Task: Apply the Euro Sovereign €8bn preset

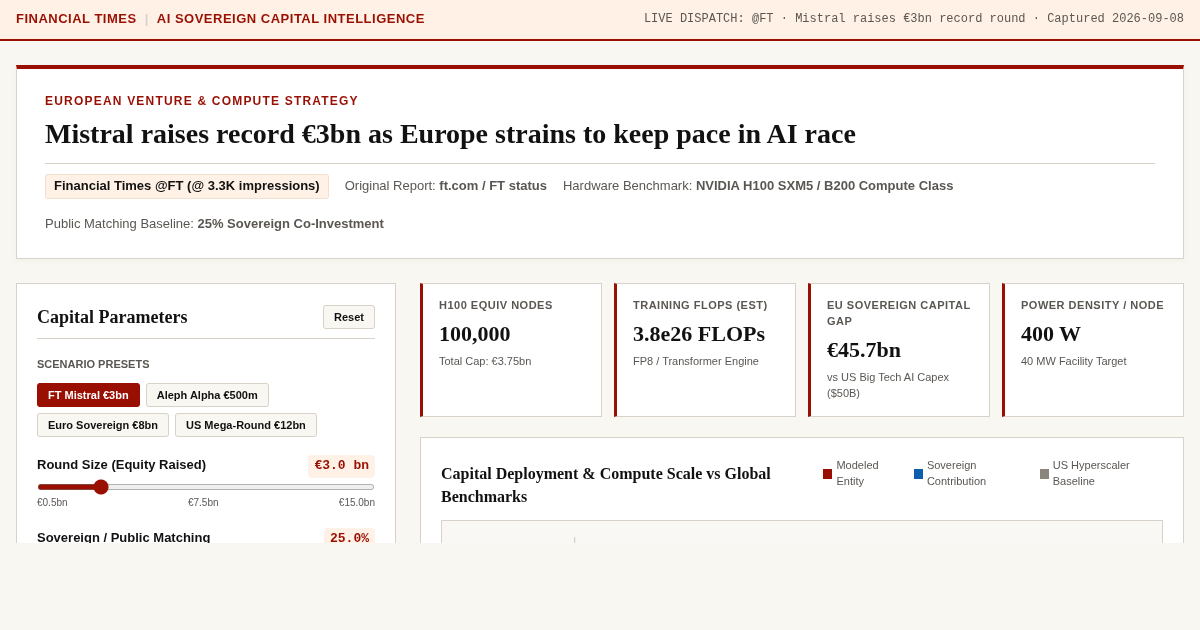Action: tap(103, 425)
